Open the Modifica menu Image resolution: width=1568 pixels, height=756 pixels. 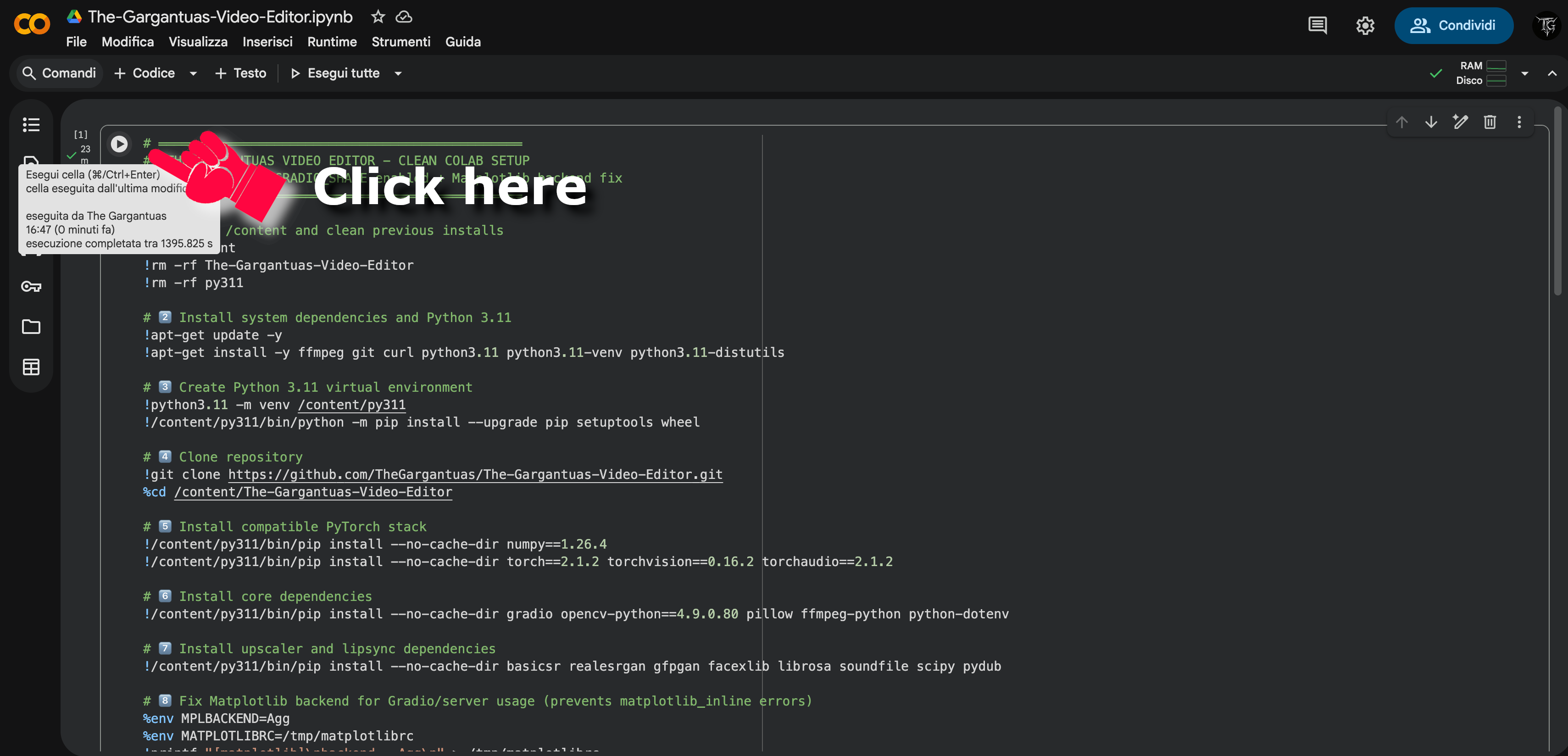(x=127, y=42)
